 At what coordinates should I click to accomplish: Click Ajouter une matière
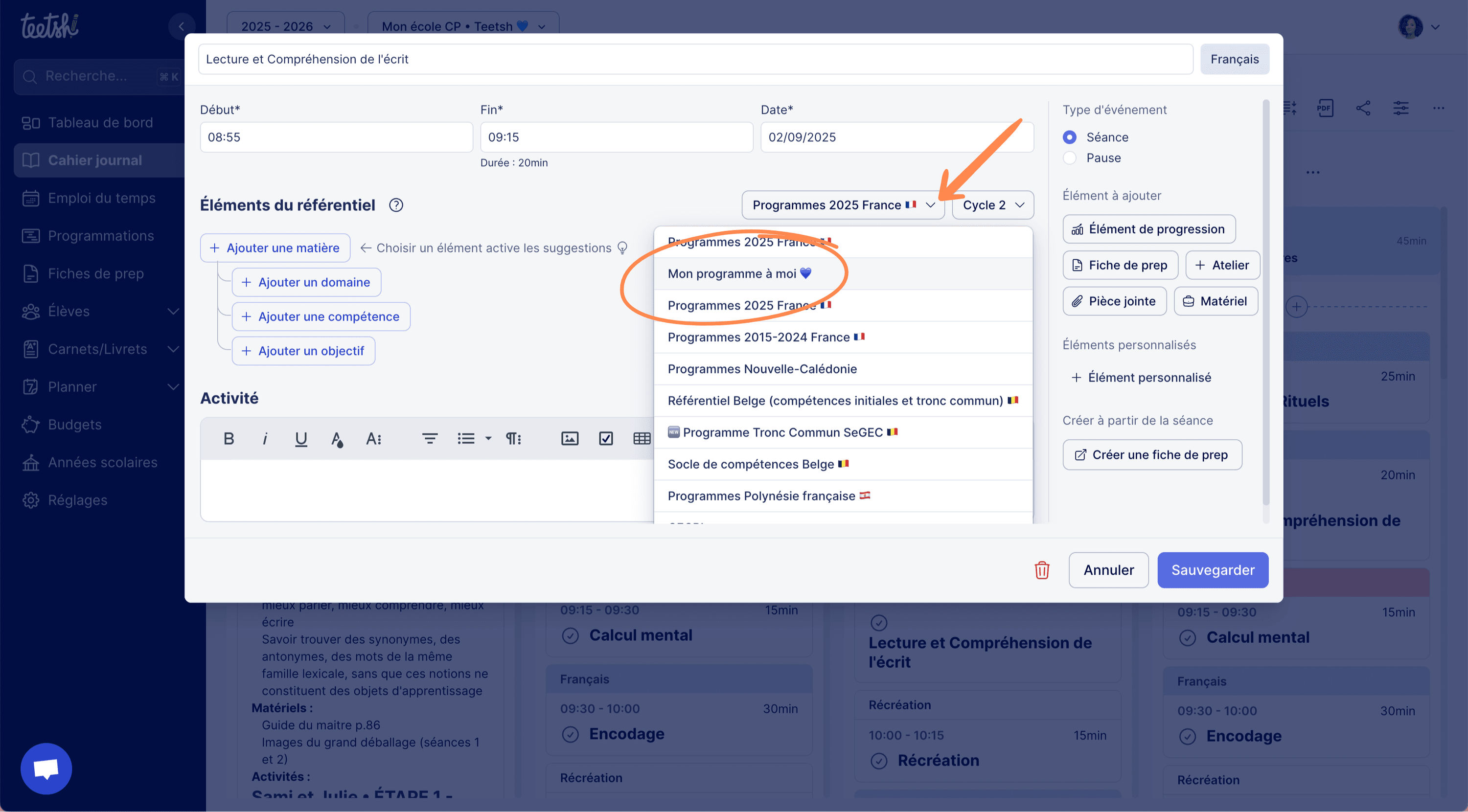275,248
